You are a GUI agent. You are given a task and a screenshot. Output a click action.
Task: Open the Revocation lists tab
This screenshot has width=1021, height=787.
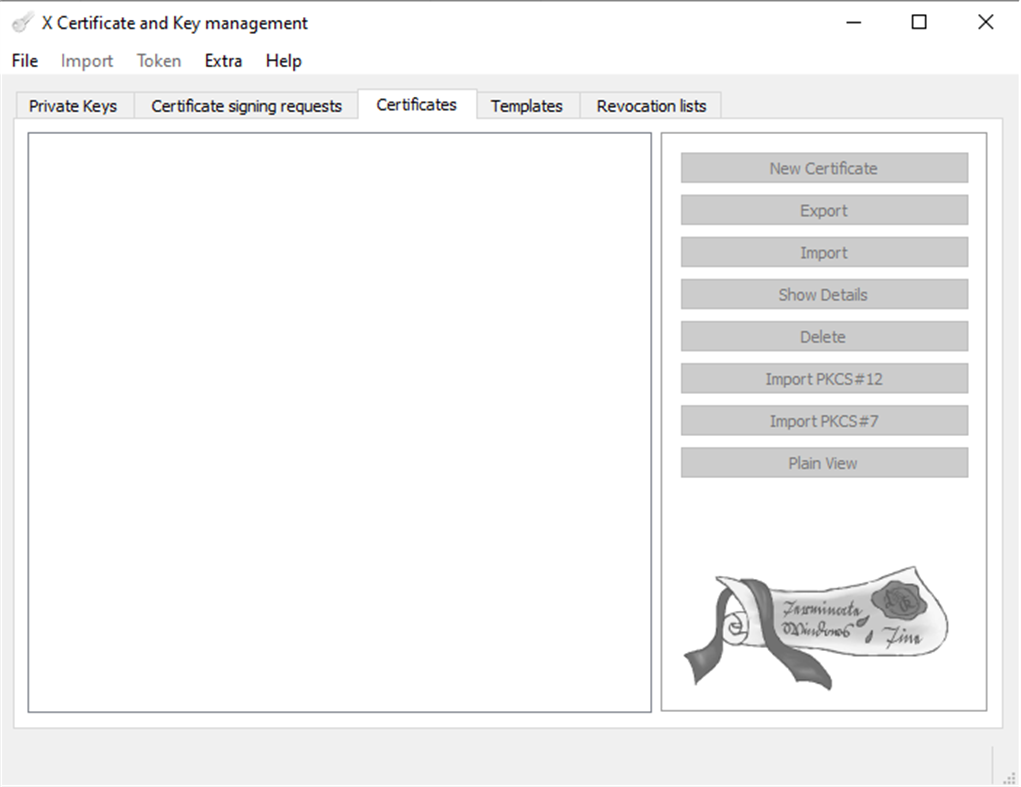pos(651,105)
